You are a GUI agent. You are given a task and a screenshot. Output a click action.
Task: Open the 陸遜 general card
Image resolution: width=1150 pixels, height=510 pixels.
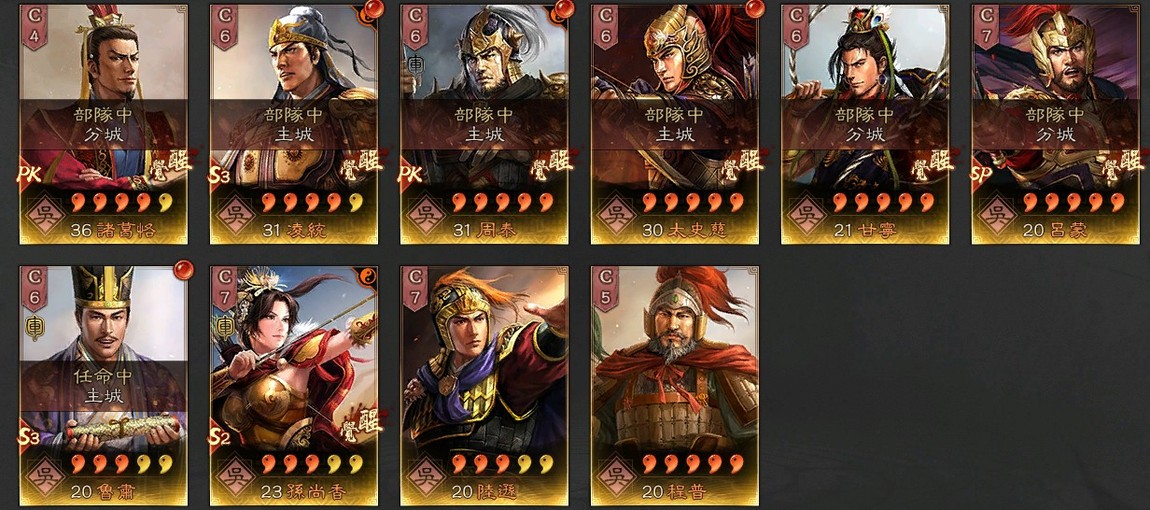point(485,385)
